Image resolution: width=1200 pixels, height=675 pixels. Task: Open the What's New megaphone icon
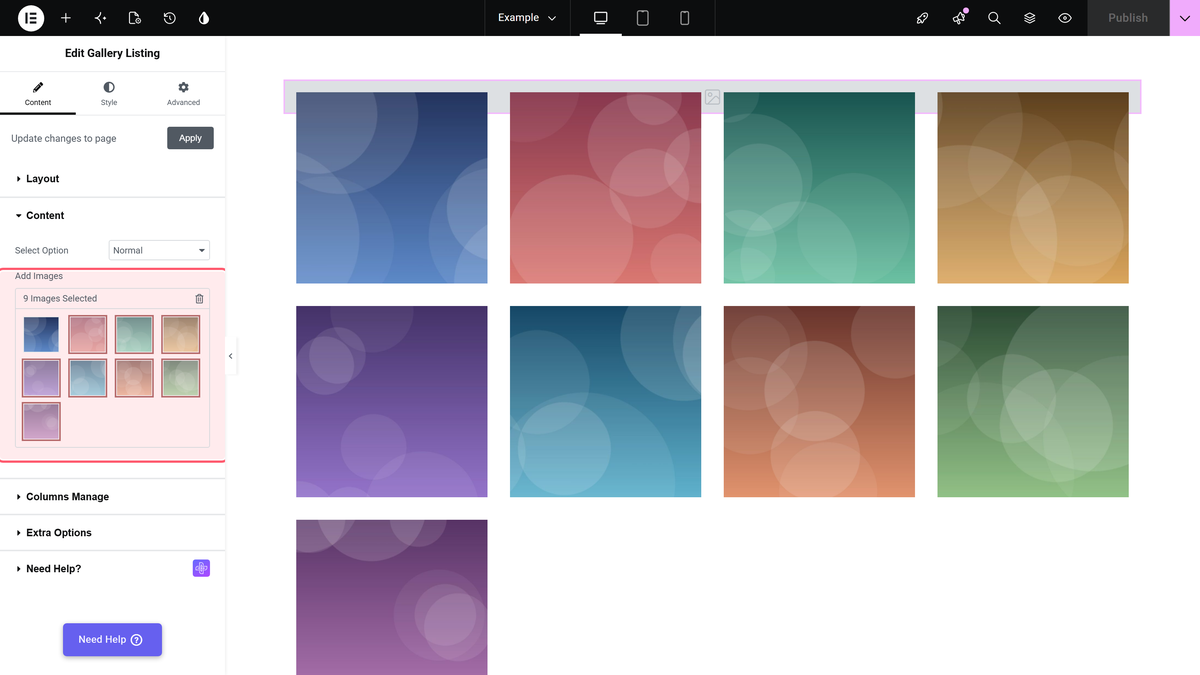click(x=959, y=18)
